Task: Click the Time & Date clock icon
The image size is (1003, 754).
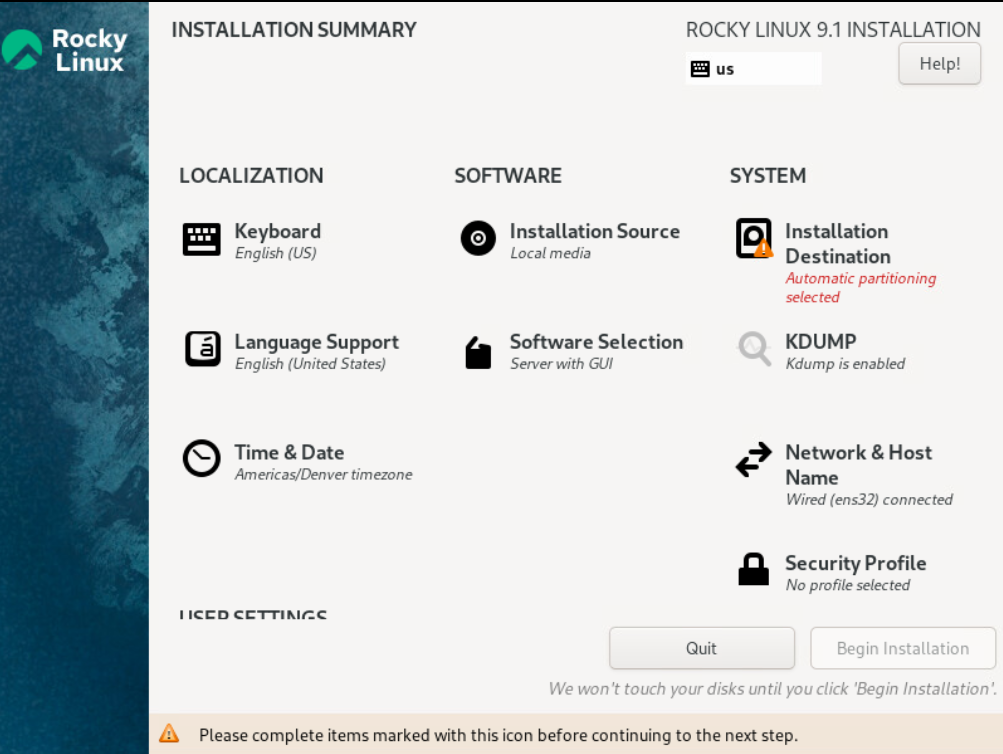Action: 201,459
